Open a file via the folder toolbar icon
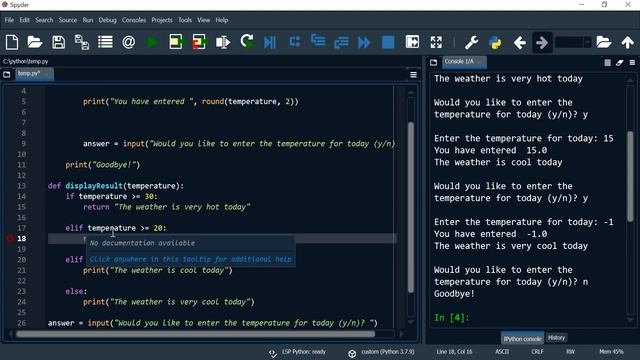640x360 pixels. tap(35, 42)
